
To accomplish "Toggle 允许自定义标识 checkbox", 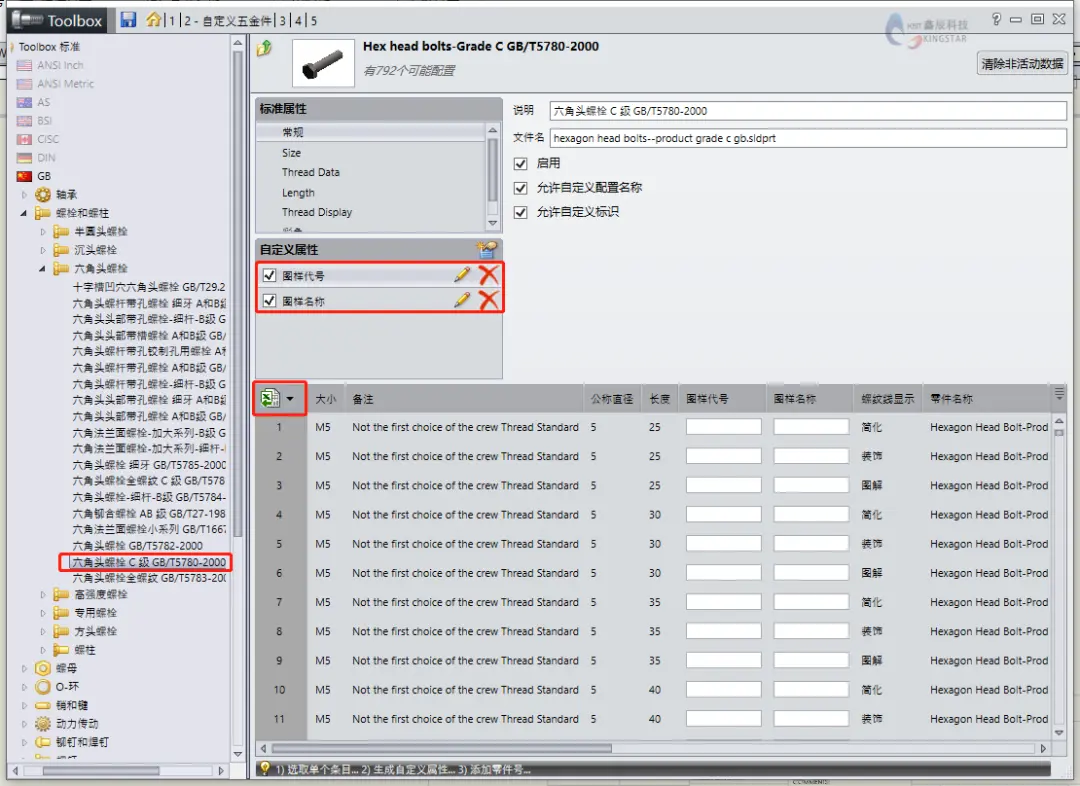I will click(521, 212).
